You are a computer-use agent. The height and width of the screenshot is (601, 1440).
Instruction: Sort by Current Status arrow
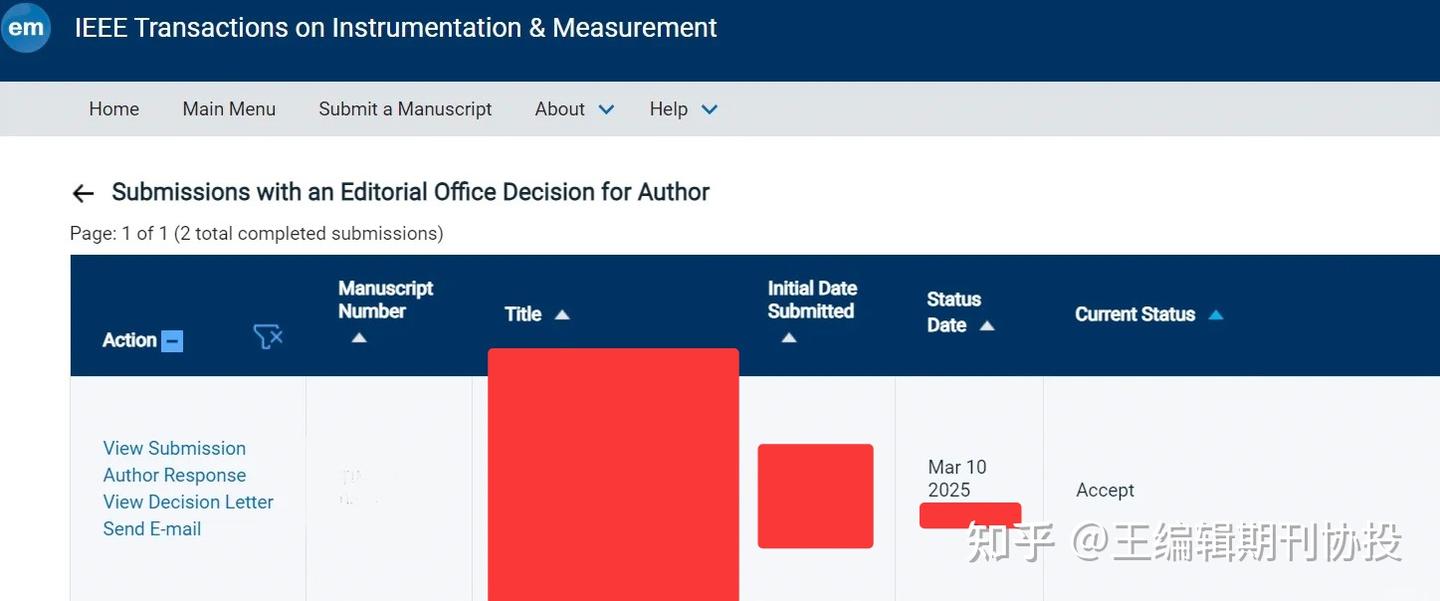(1216, 315)
